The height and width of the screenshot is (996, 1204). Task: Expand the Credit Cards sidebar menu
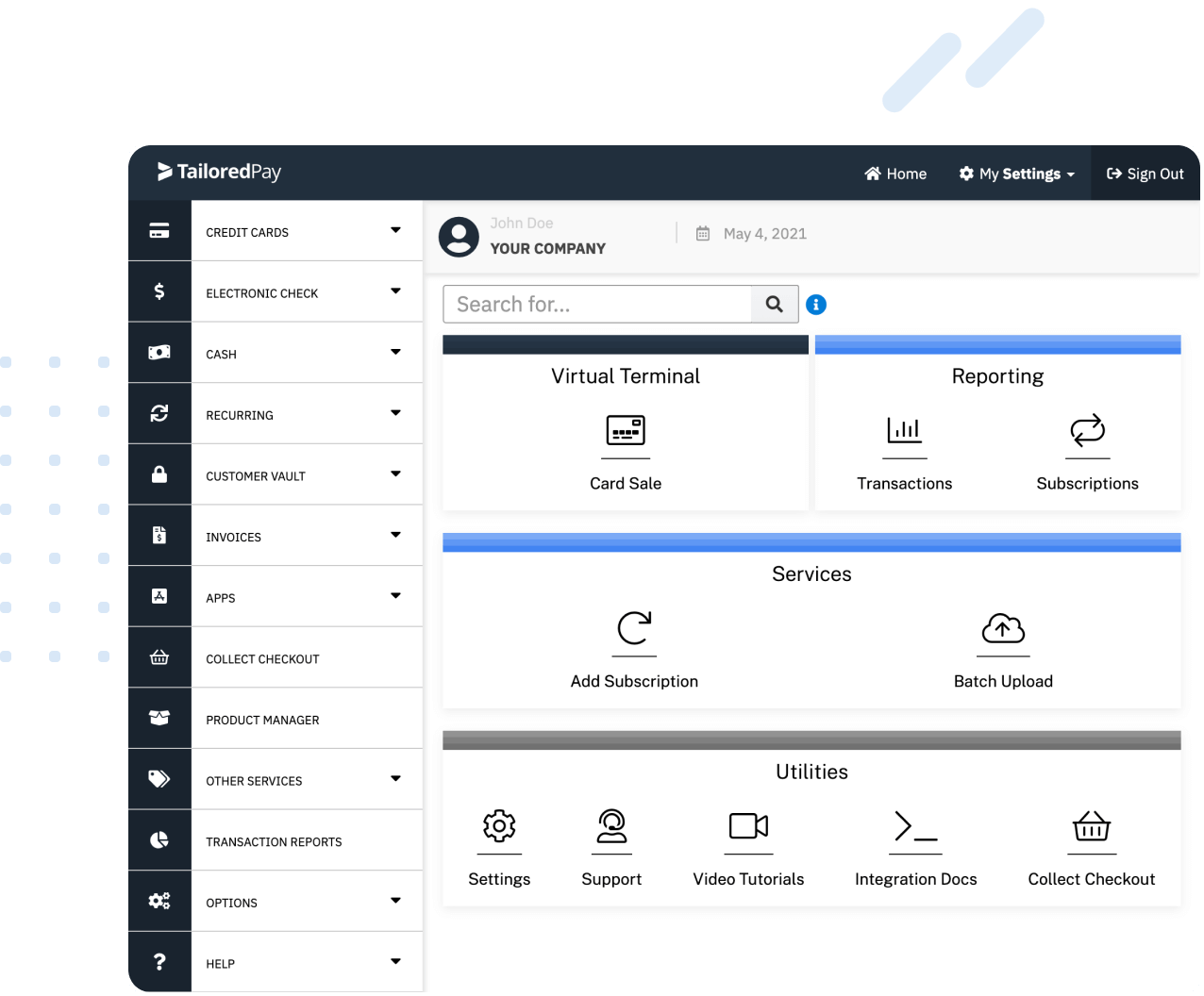pos(395,231)
